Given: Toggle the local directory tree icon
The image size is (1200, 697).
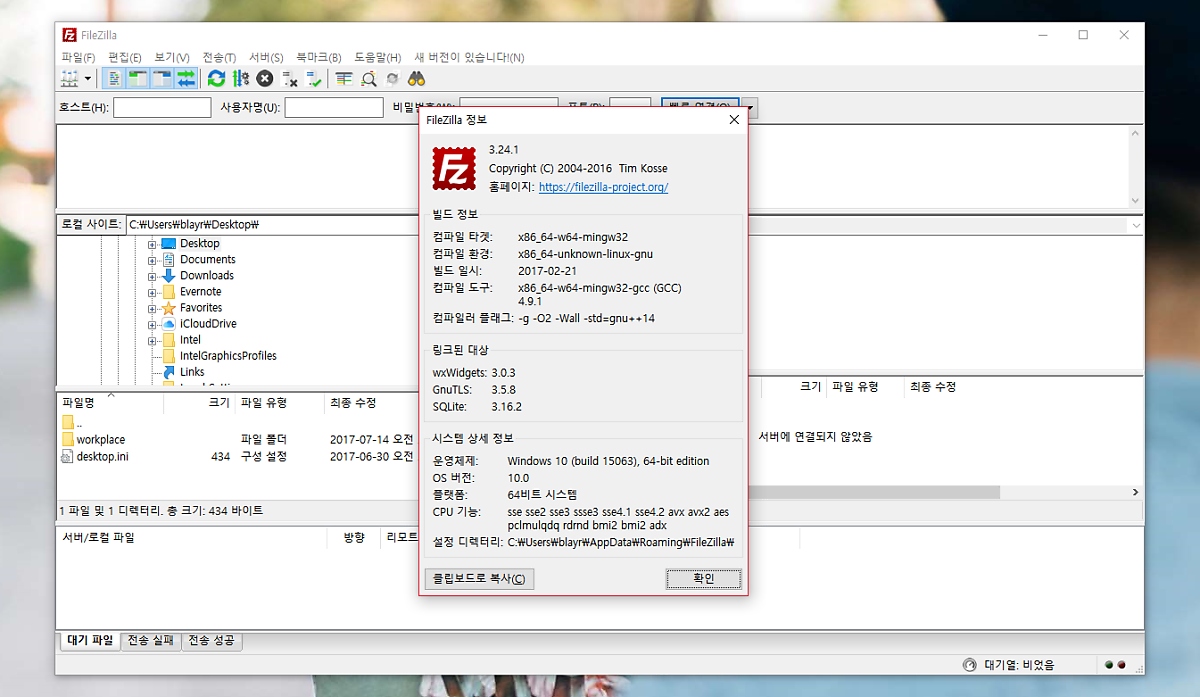Looking at the screenshot, I should [x=138, y=78].
